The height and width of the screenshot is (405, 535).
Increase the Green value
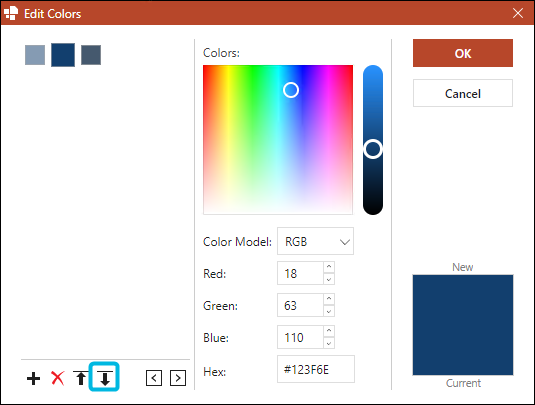click(x=329, y=299)
